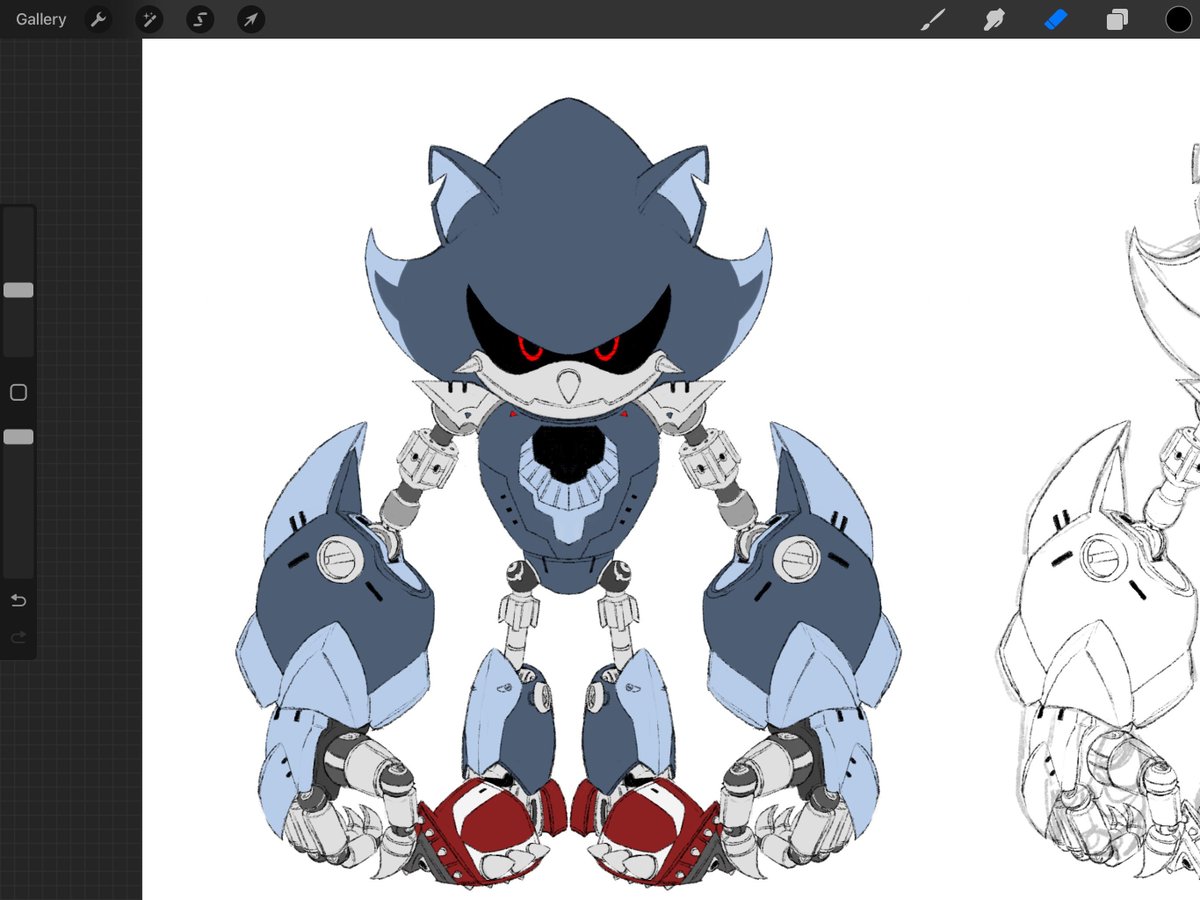
Task: Open the Adjustments magic wand menu
Action: click(149, 19)
